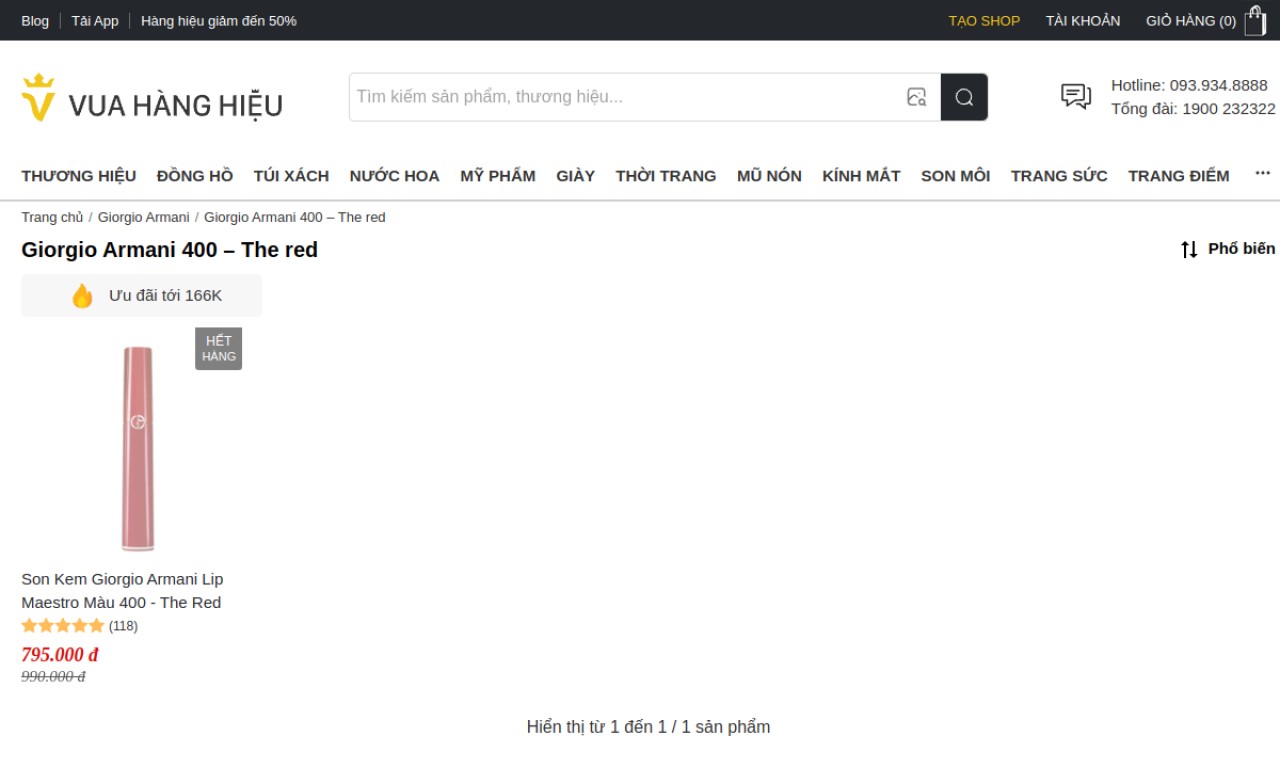Click the last breadcrumb Giorgio Armani 400 – The red
Viewport: 1280px width, 768px height.
294,217
